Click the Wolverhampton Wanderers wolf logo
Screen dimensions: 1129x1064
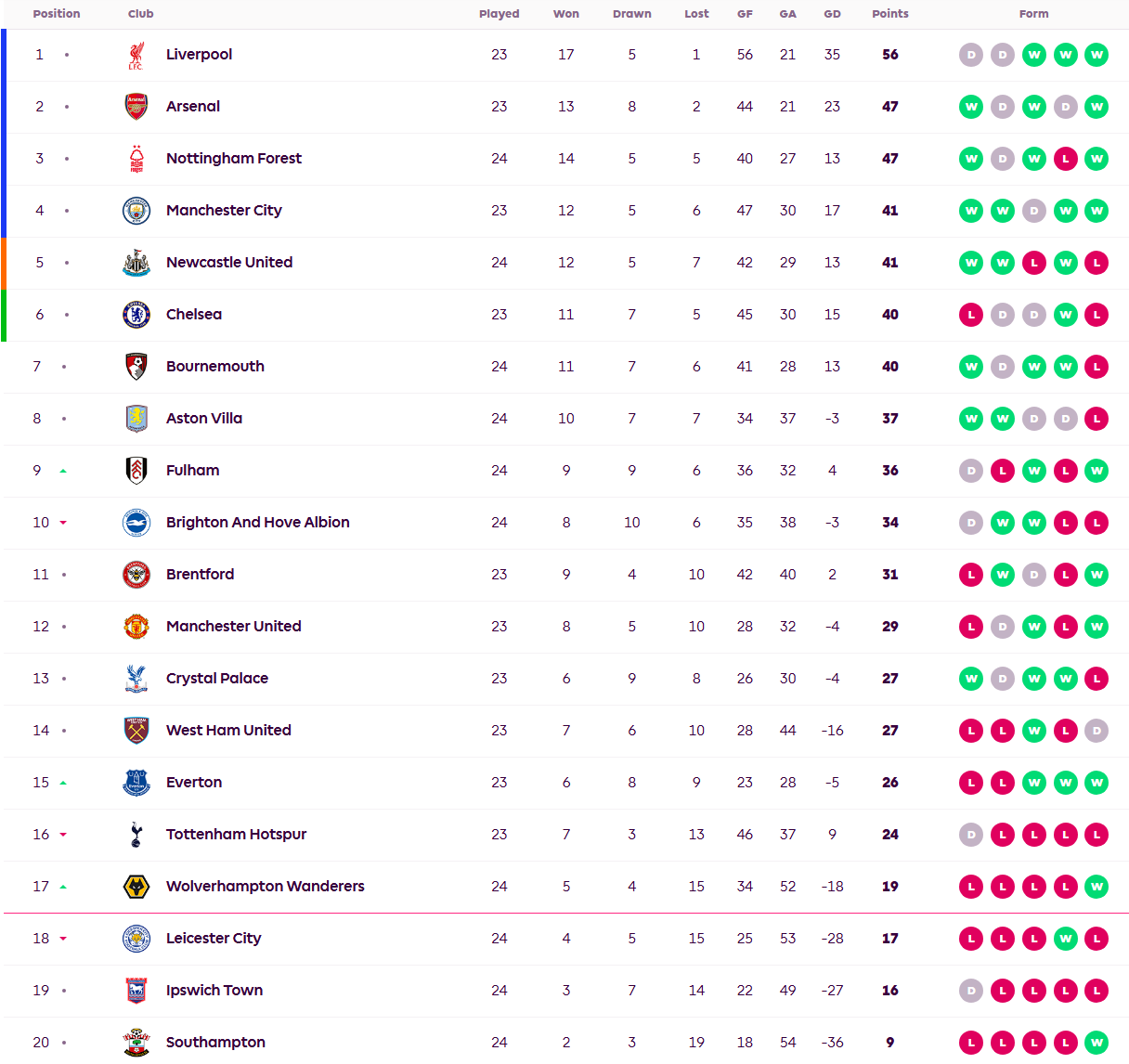[136, 887]
